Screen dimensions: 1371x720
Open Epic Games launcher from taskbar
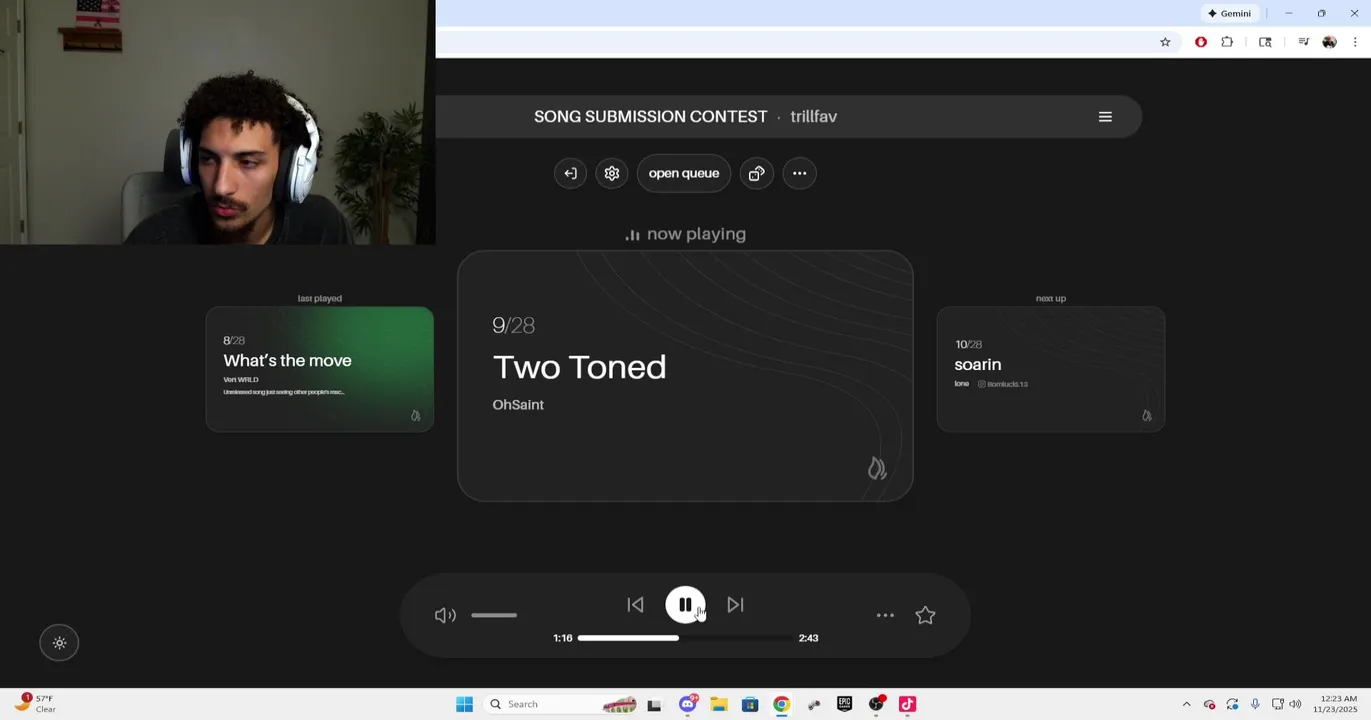pos(845,704)
